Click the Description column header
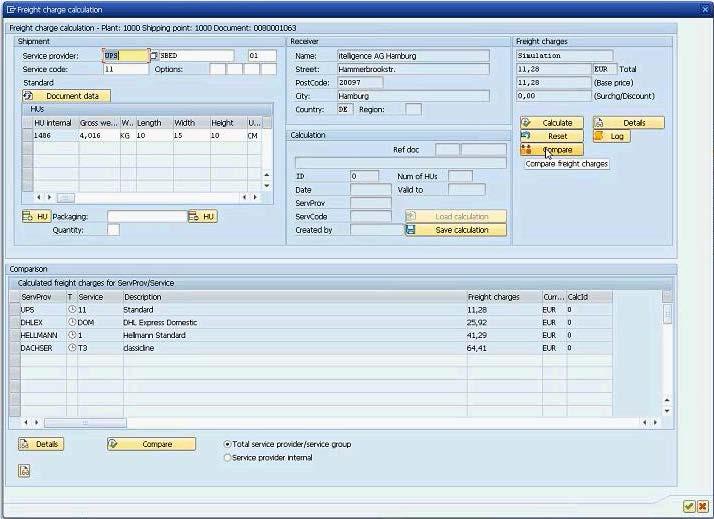714x519 pixels. 295,297
